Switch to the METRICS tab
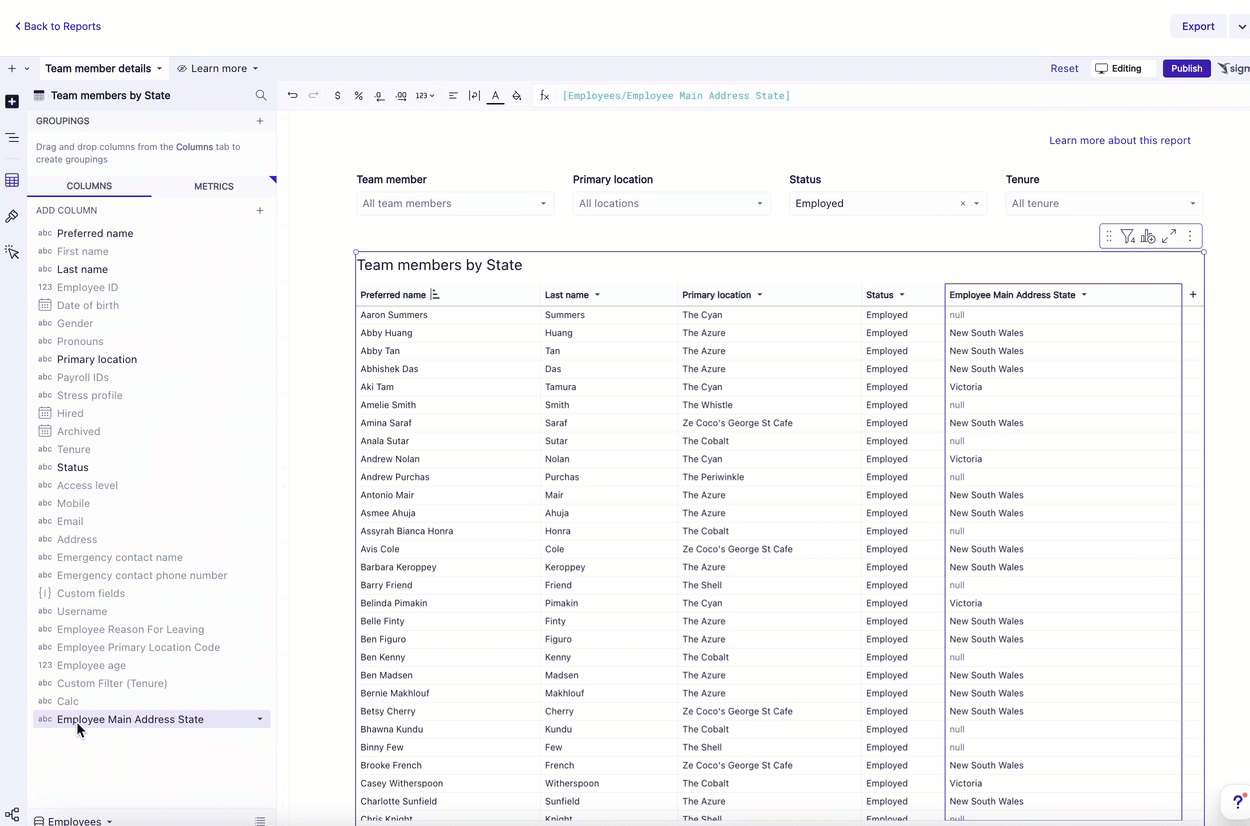The width and height of the screenshot is (1250, 826). pyautogui.click(x=214, y=186)
